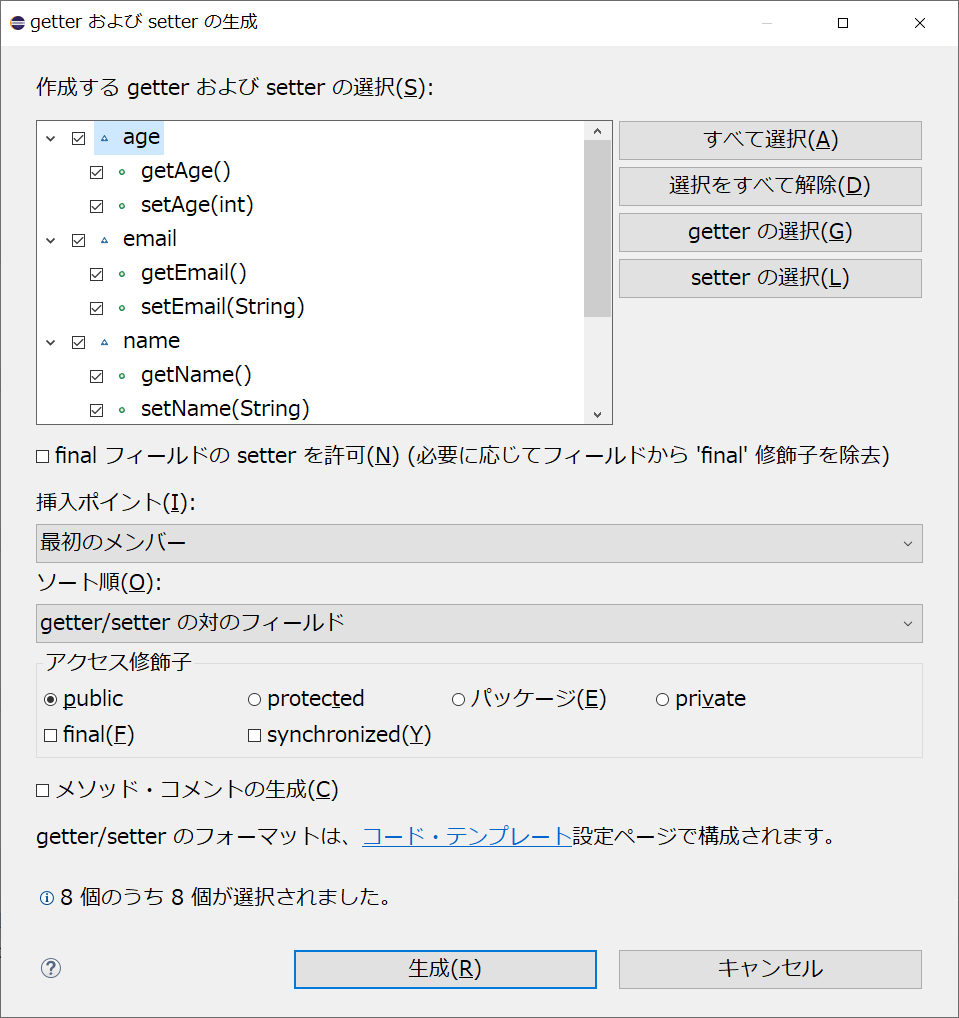959x1018 pixels.
Task: Click the Eclipse icon in the title bar
Action: (x=16, y=22)
